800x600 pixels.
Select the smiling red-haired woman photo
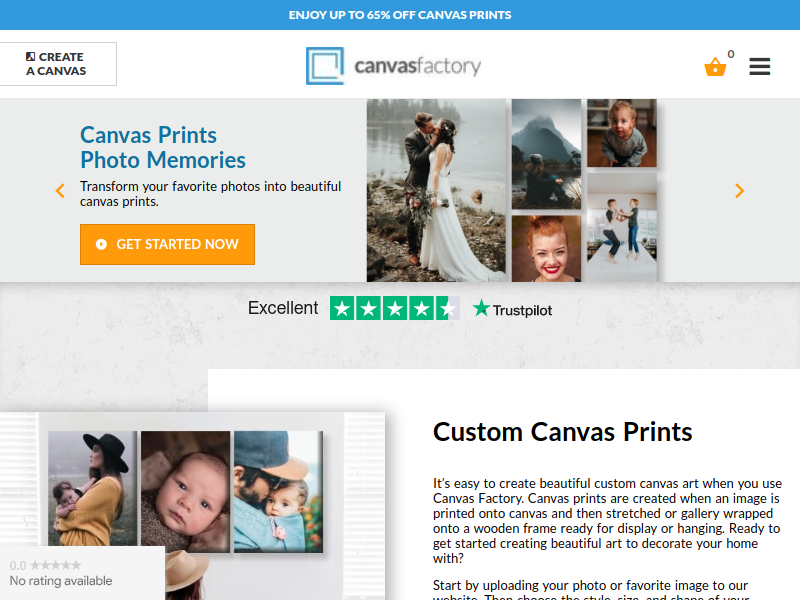[546, 248]
